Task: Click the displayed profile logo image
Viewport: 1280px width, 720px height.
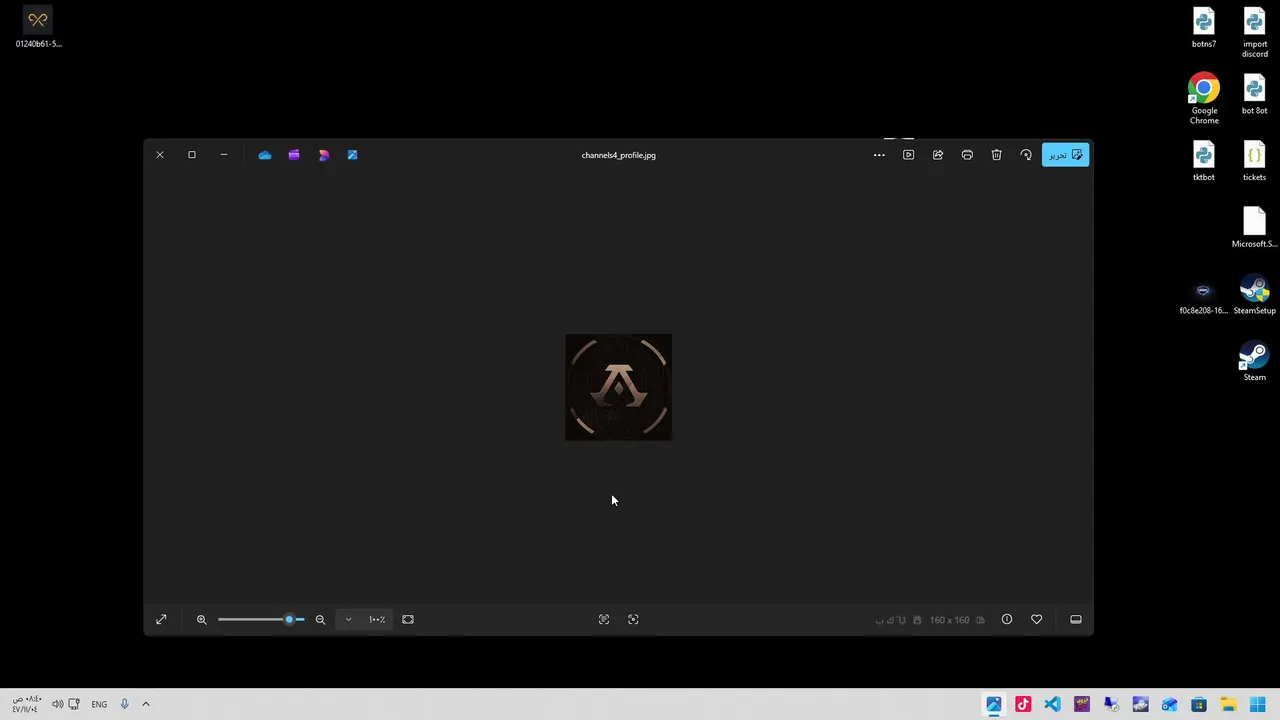Action: pos(619,387)
